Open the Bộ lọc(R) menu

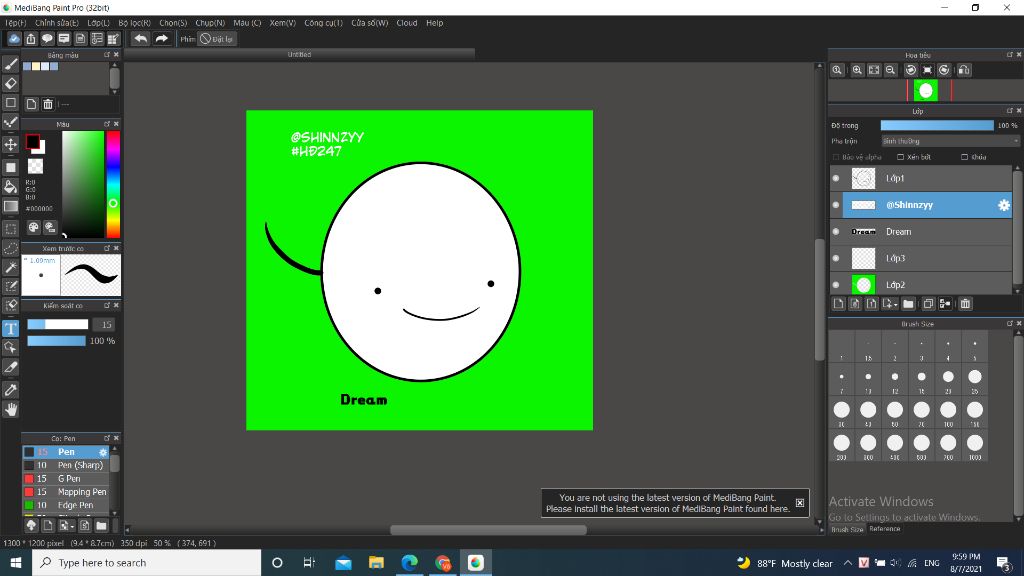coord(135,23)
